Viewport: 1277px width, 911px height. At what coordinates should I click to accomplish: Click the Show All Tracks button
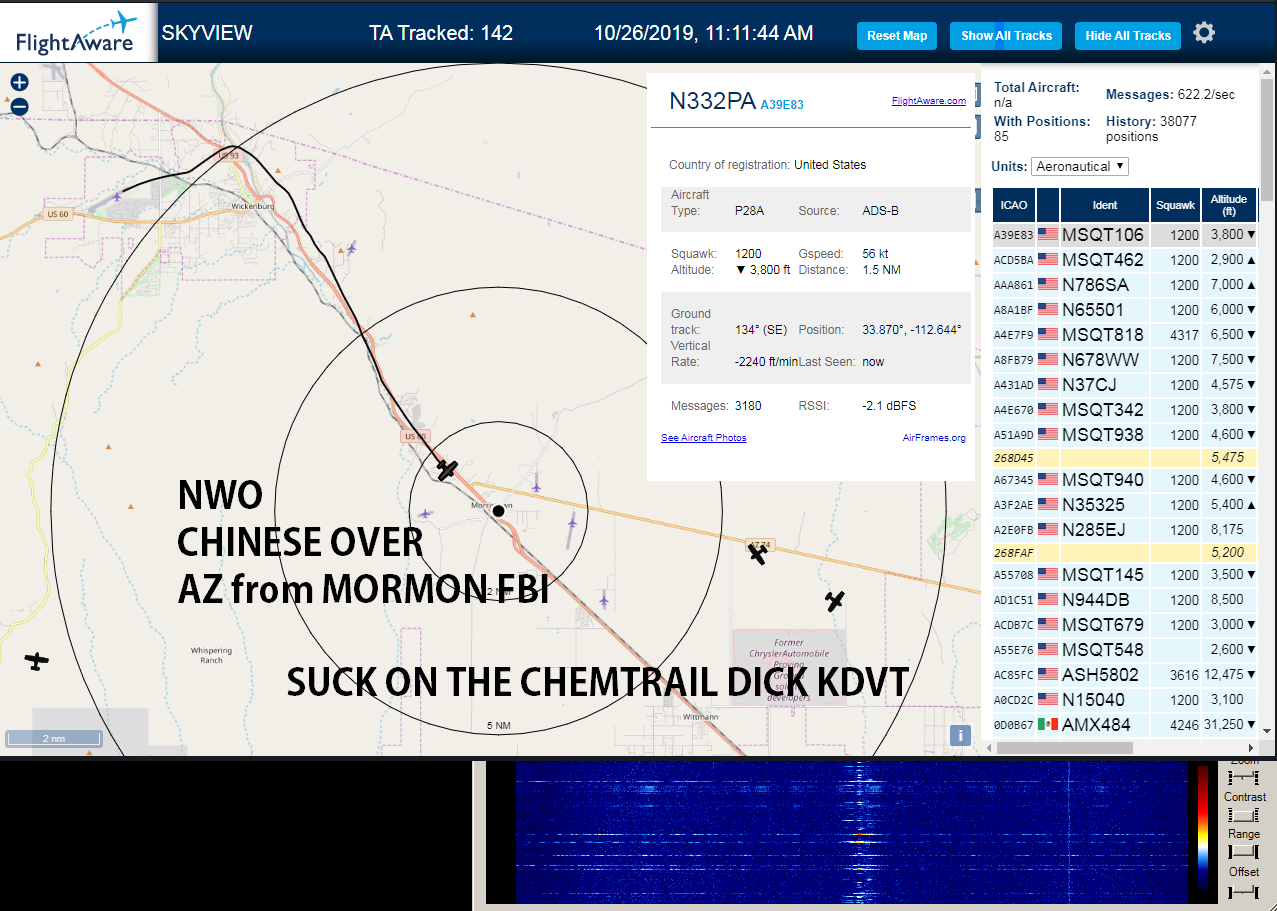pos(1007,36)
